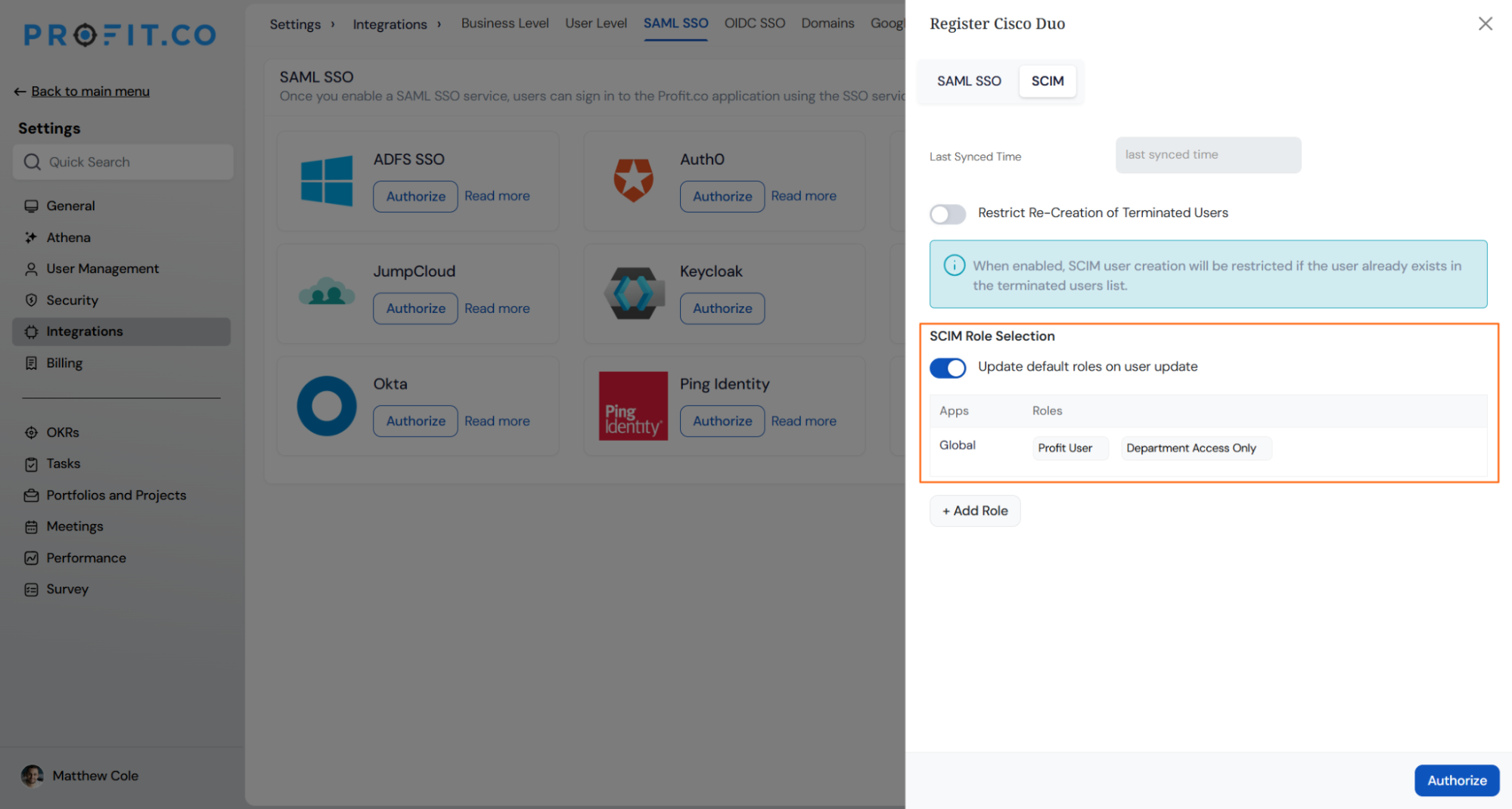The height and width of the screenshot is (809, 1512).
Task: Click the Survey form icon
Action: tap(31, 589)
